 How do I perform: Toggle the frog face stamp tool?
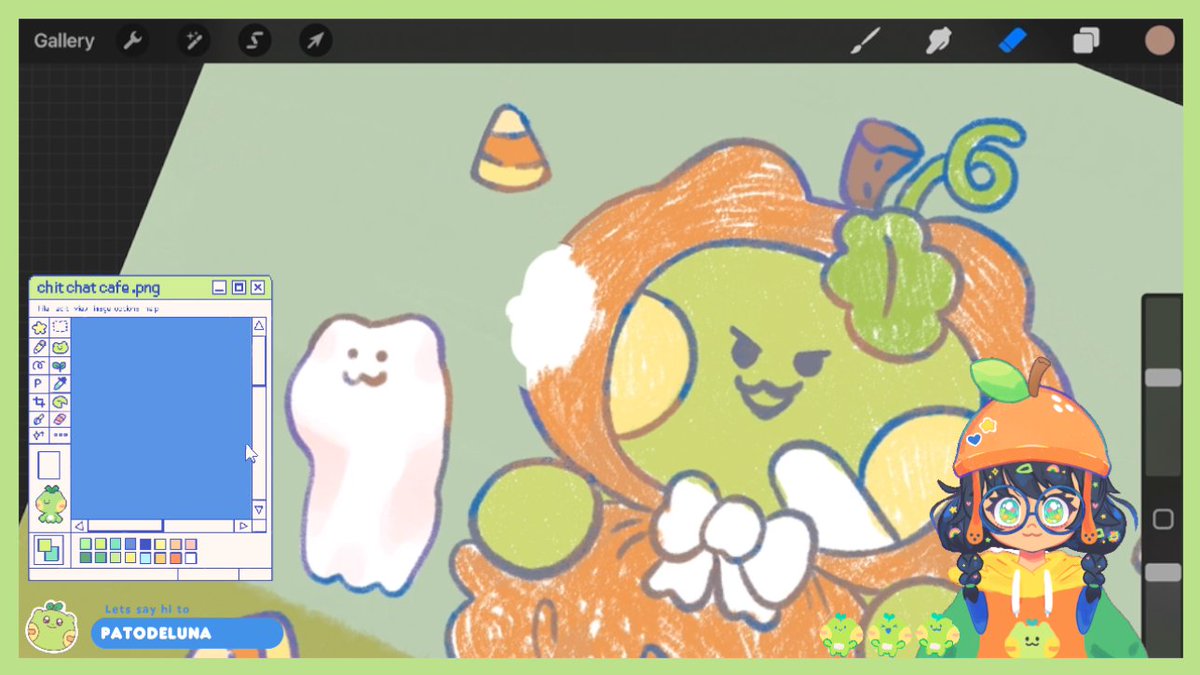point(60,347)
